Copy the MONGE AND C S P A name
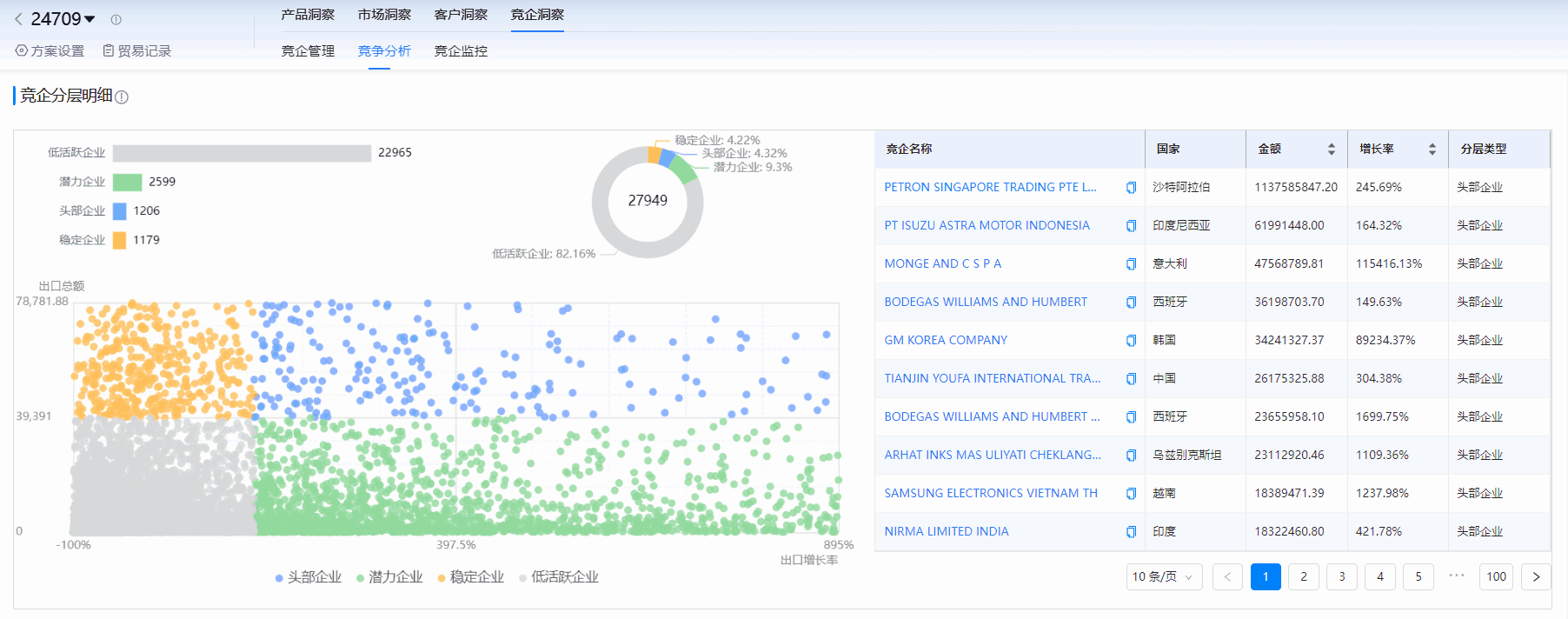The height and width of the screenshot is (619, 1568). [x=1131, y=264]
